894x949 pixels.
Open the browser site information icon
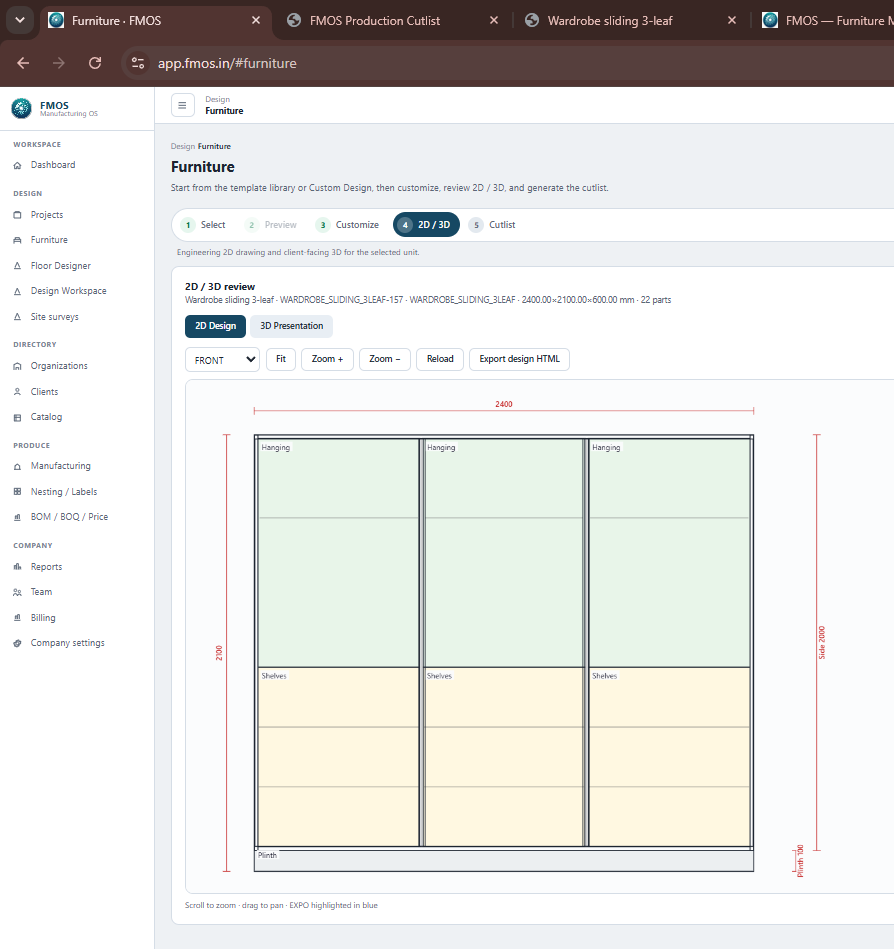click(x=138, y=63)
